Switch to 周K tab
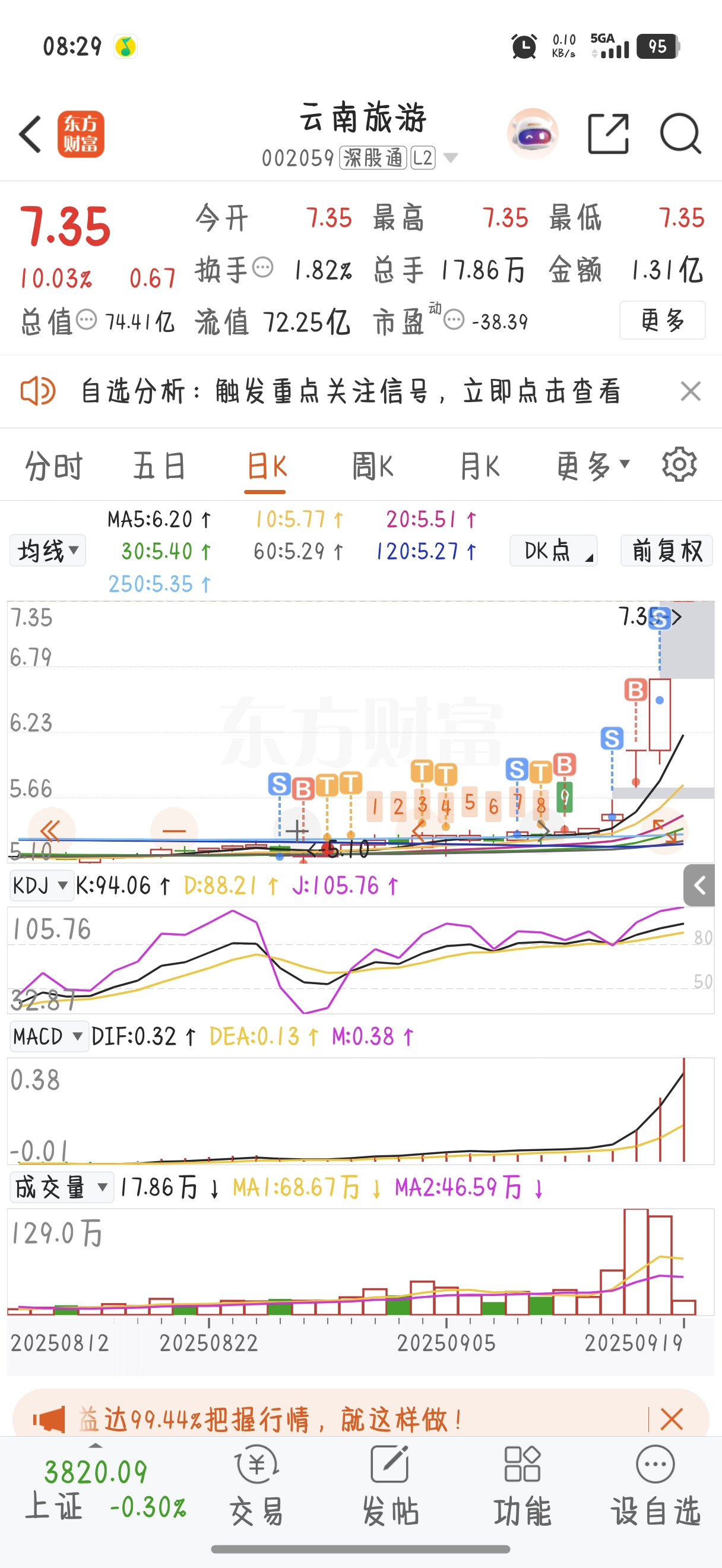Viewport: 722px width, 1568px height. (x=373, y=466)
